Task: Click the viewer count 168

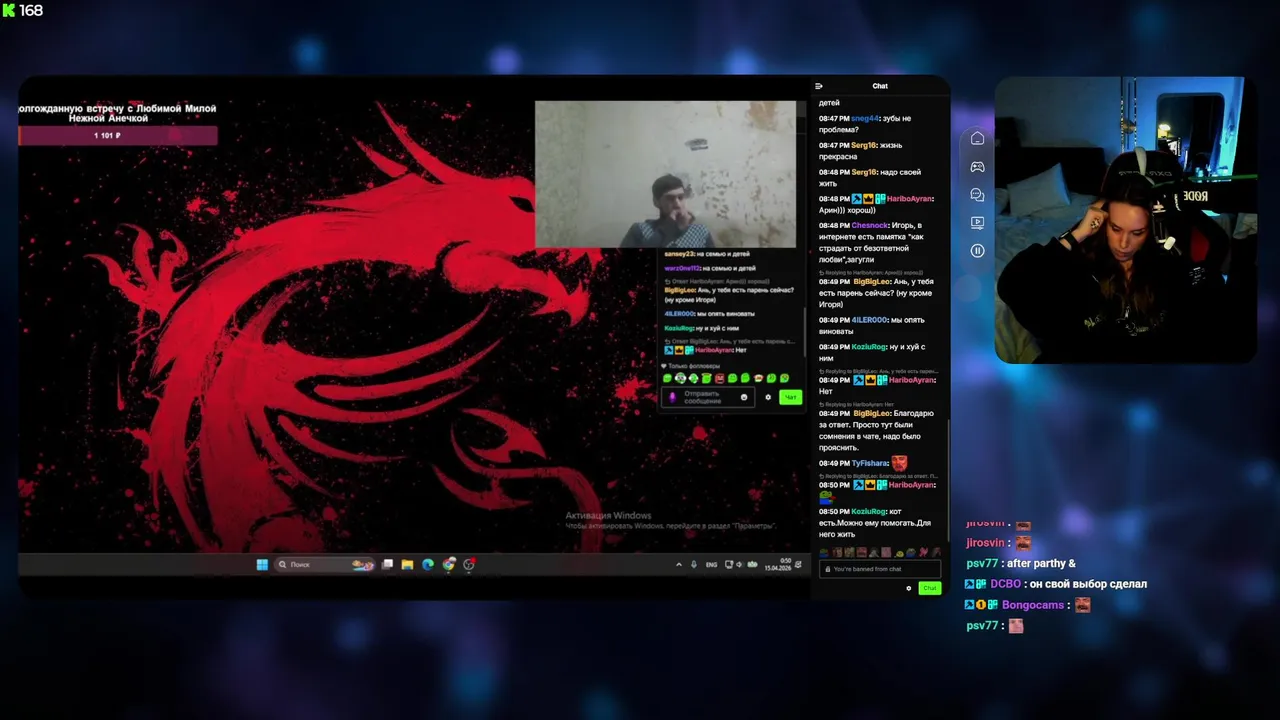Action: [x=31, y=10]
